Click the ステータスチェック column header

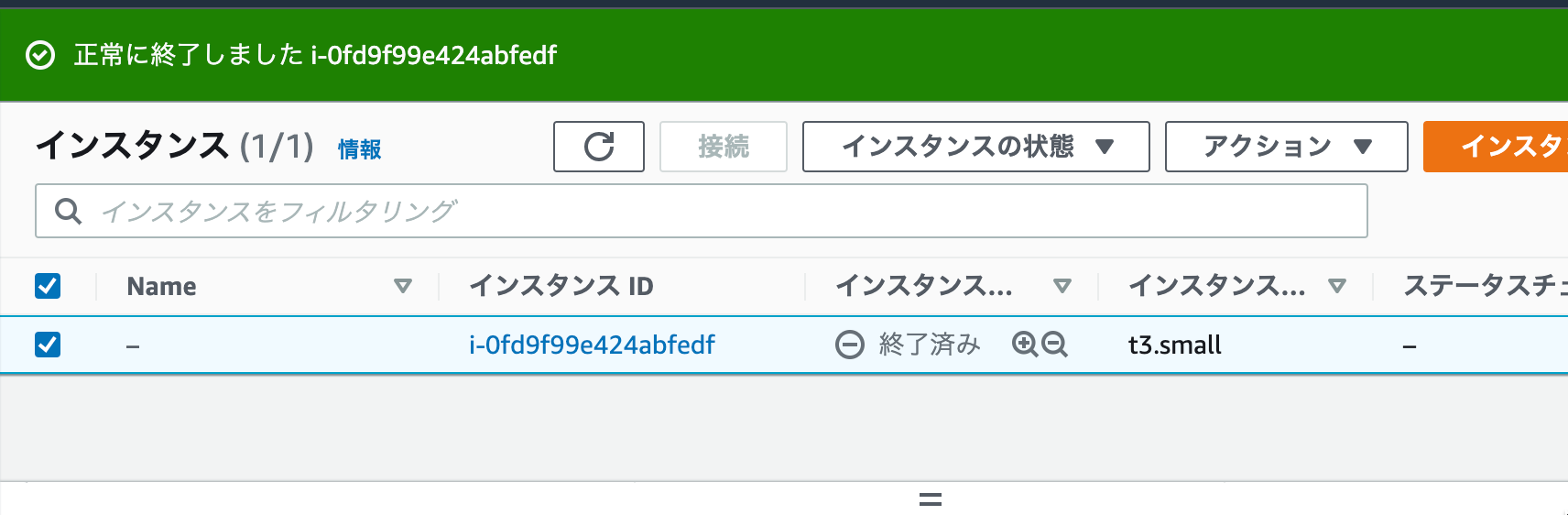1486,286
